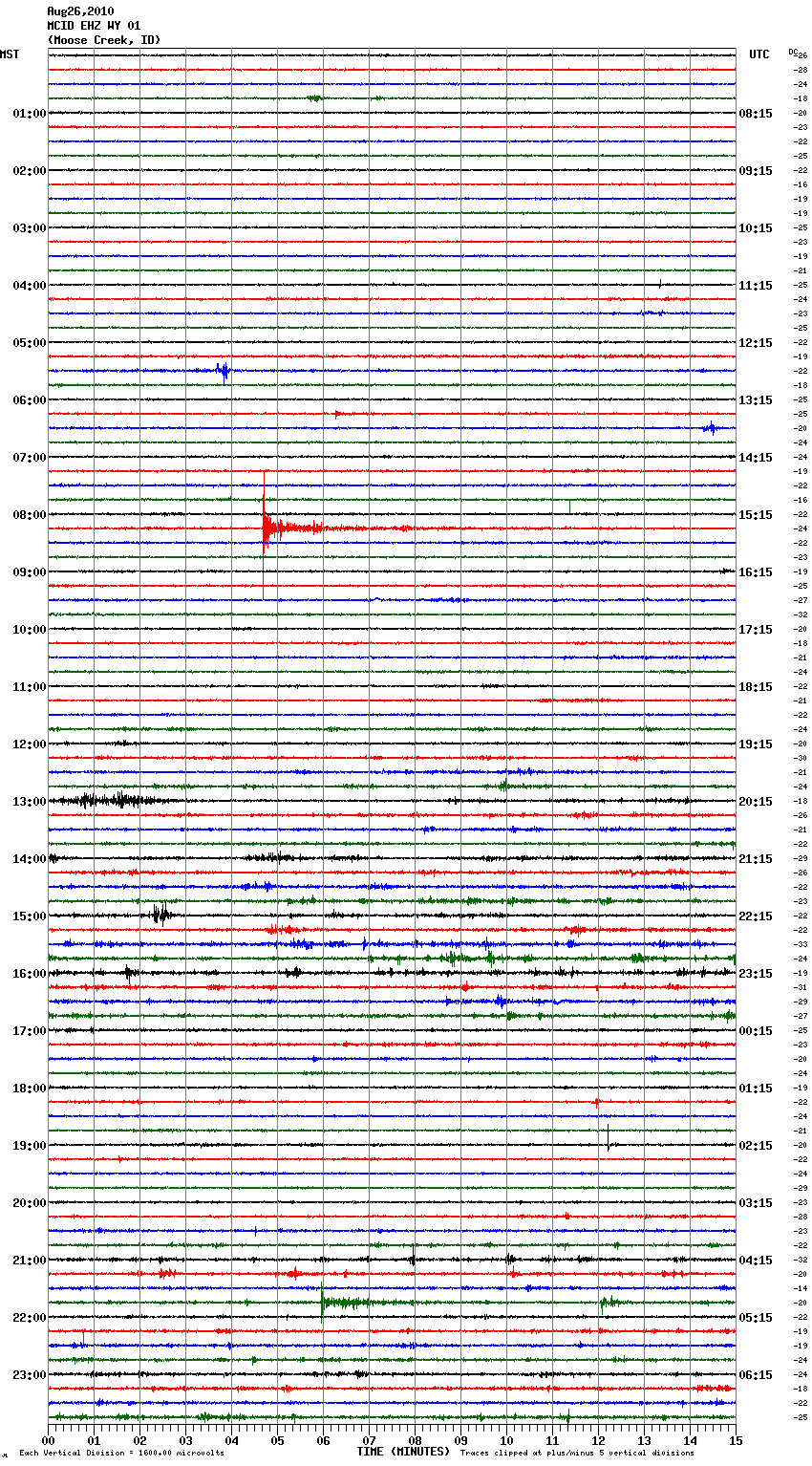The image size is (812, 1466).
Task: Select the 11:00 MST row label
Action: coord(30,687)
